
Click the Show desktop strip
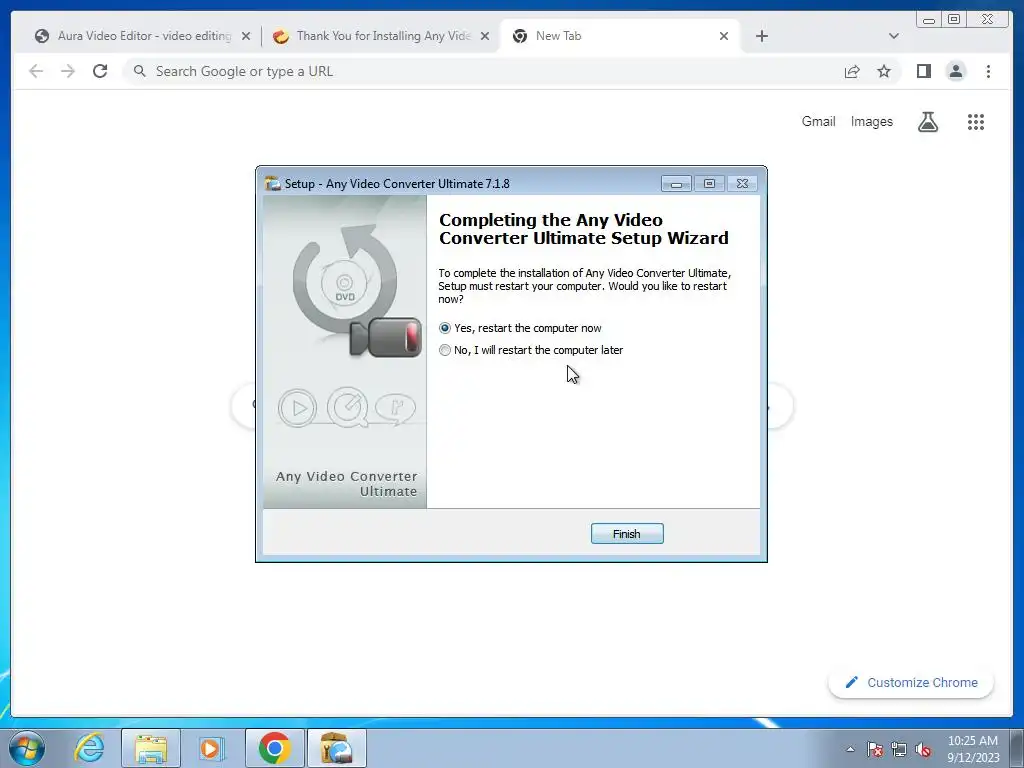coord(1017,748)
